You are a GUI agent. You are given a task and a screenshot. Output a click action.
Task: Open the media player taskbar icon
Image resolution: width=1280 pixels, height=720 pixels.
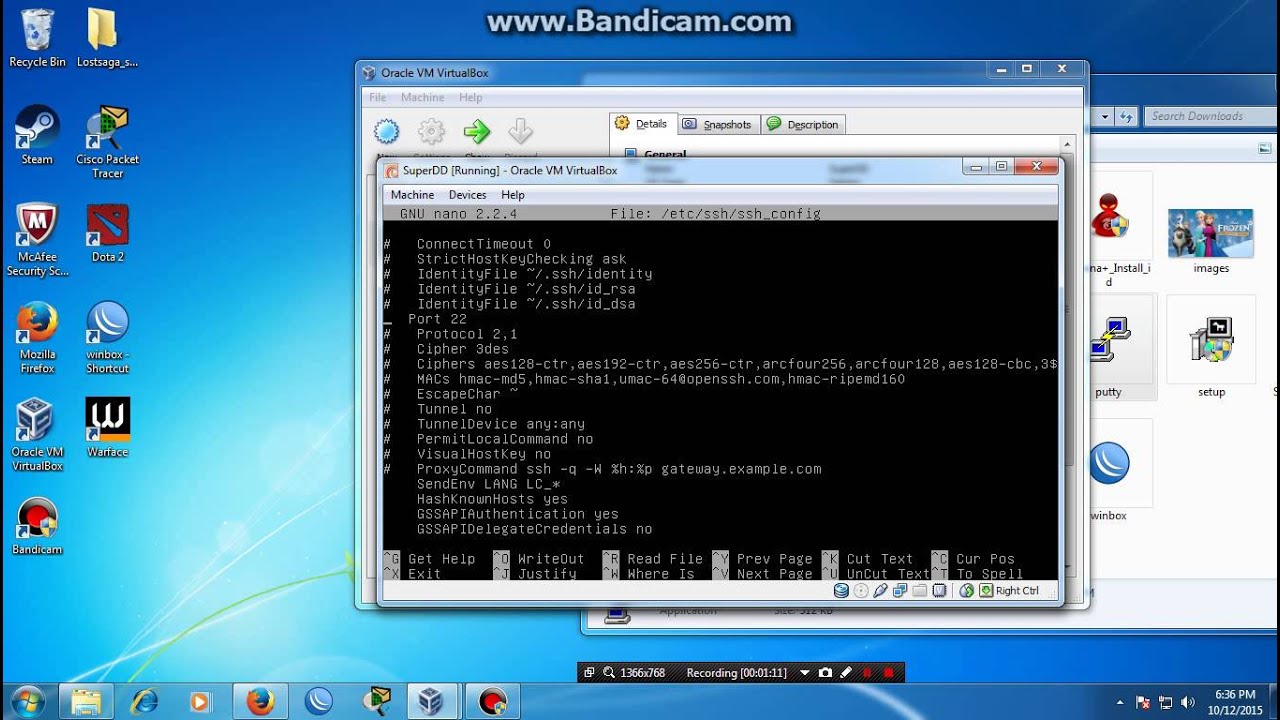point(201,702)
